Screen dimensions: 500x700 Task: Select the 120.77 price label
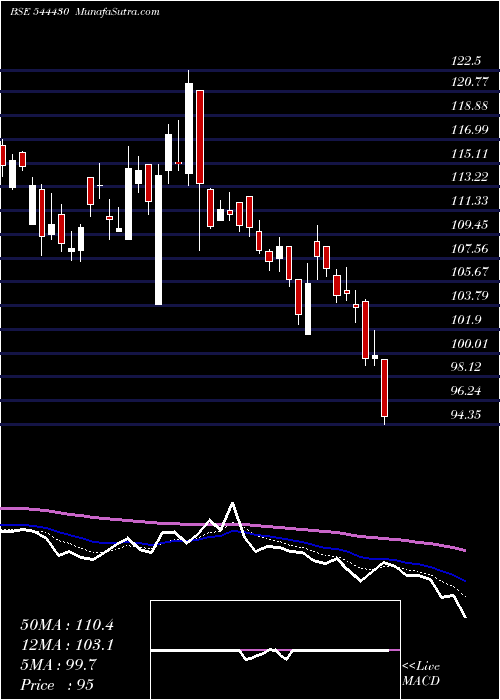pos(470,82)
